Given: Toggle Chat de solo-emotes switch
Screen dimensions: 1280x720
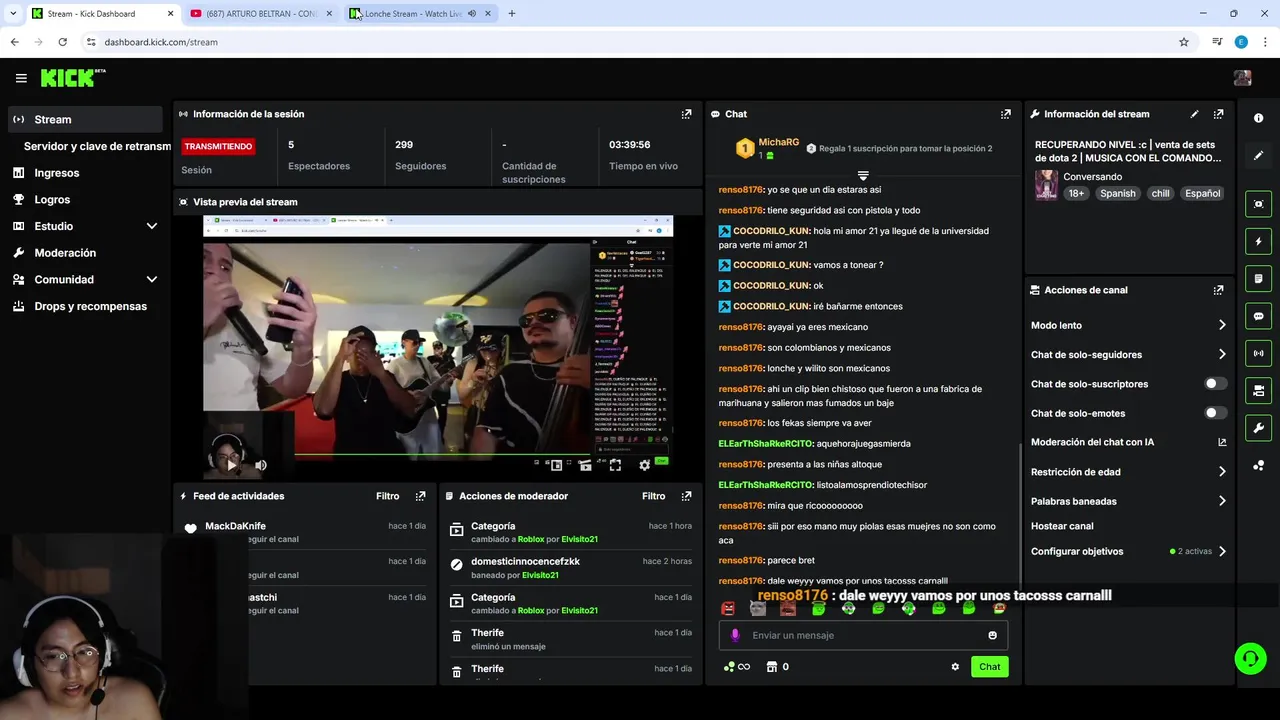Looking at the screenshot, I should coord(1215,413).
